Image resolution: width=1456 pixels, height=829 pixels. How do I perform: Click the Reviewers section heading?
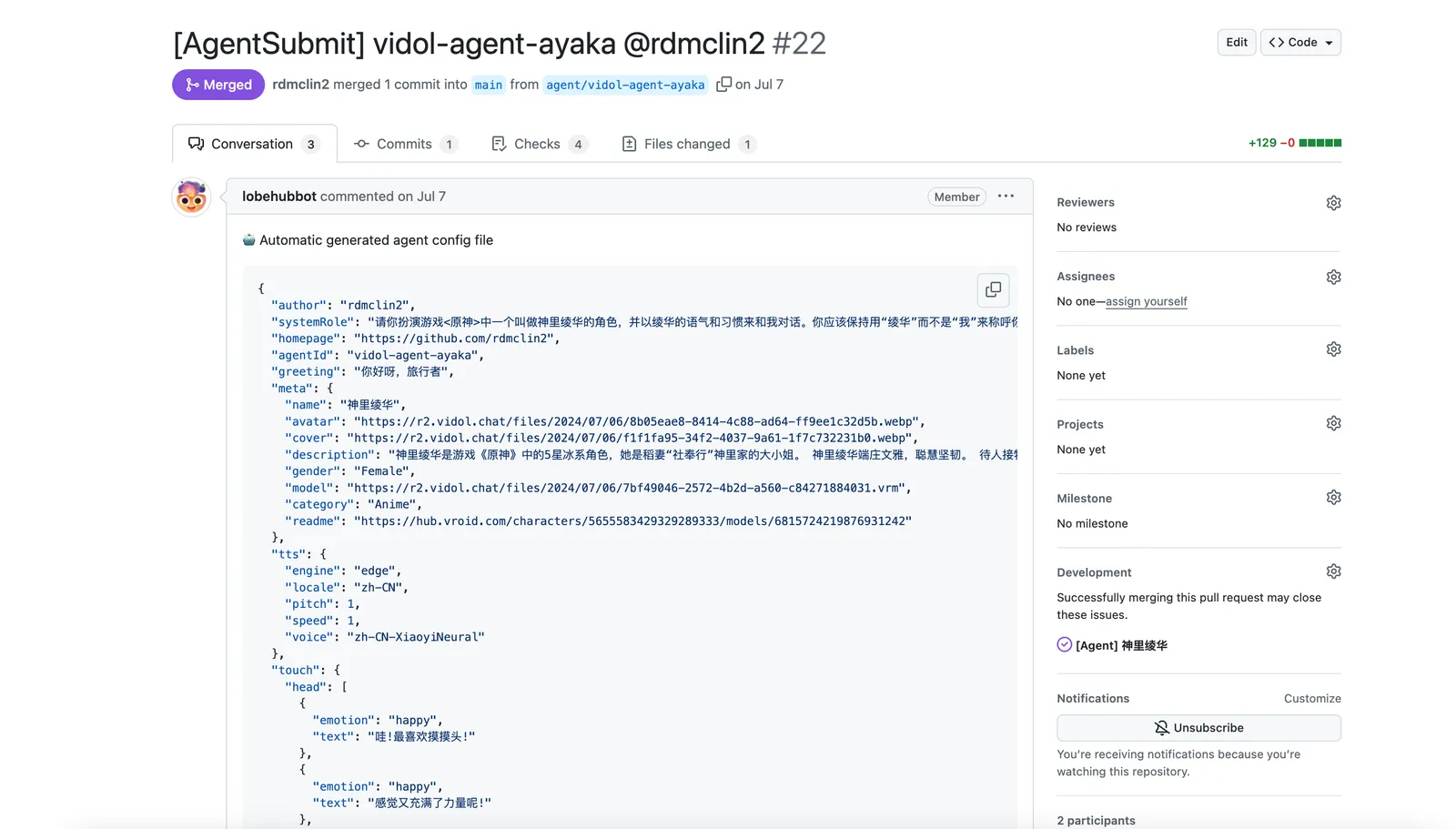tap(1086, 203)
